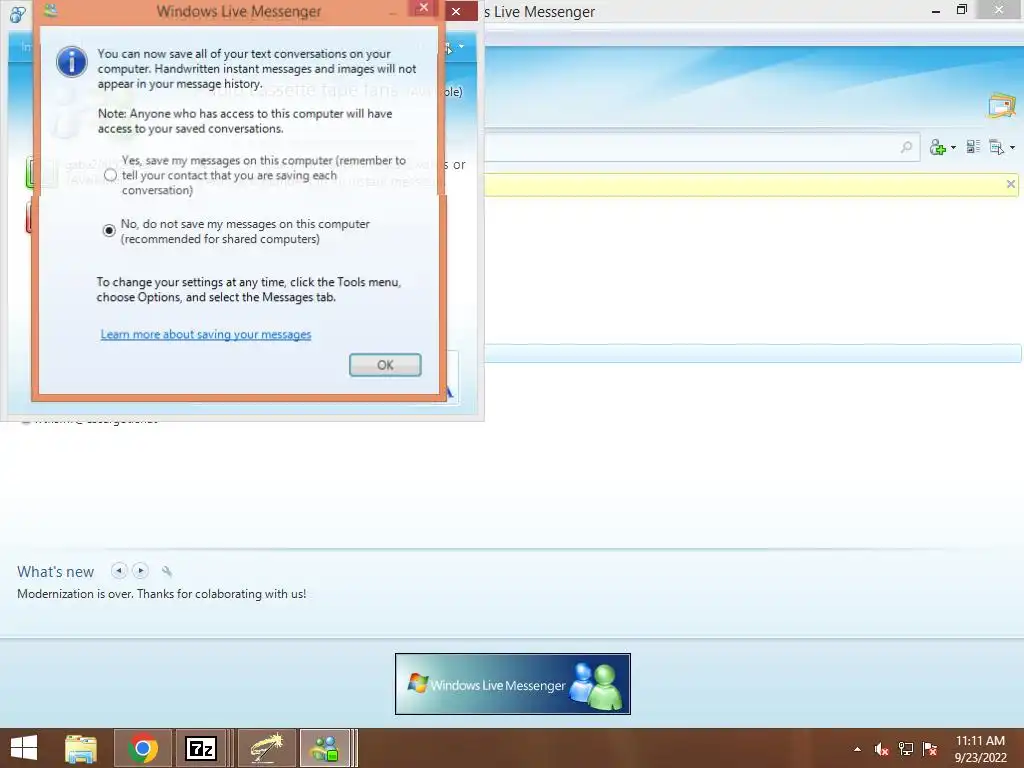Select 'No, do not save my messages' option
The height and width of the screenshot is (768, 1024).
(x=109, y=231)
